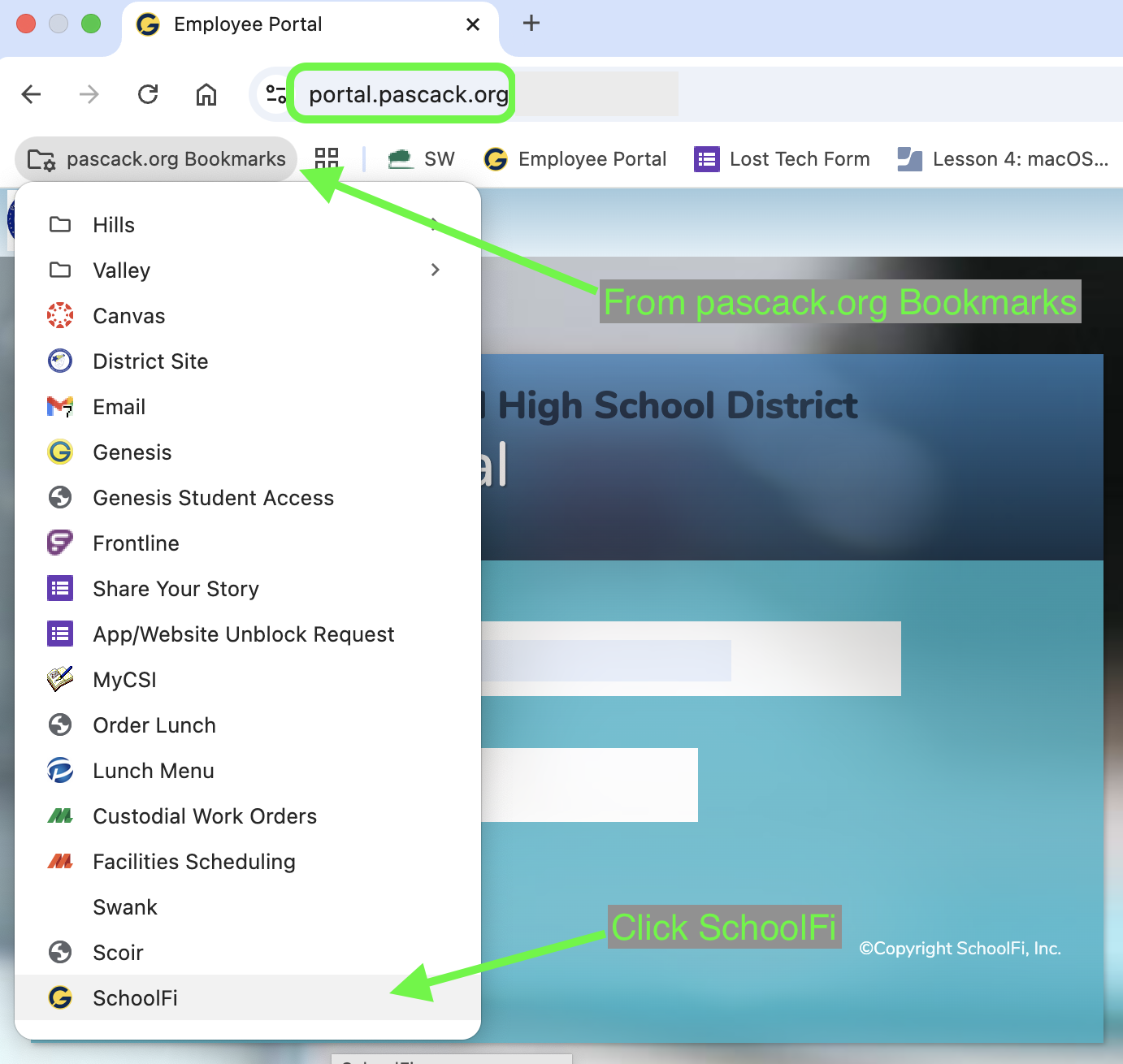
Task: Click green Custodial Work Orders icon
Action: pyautogui.click(x=60, y=815)
